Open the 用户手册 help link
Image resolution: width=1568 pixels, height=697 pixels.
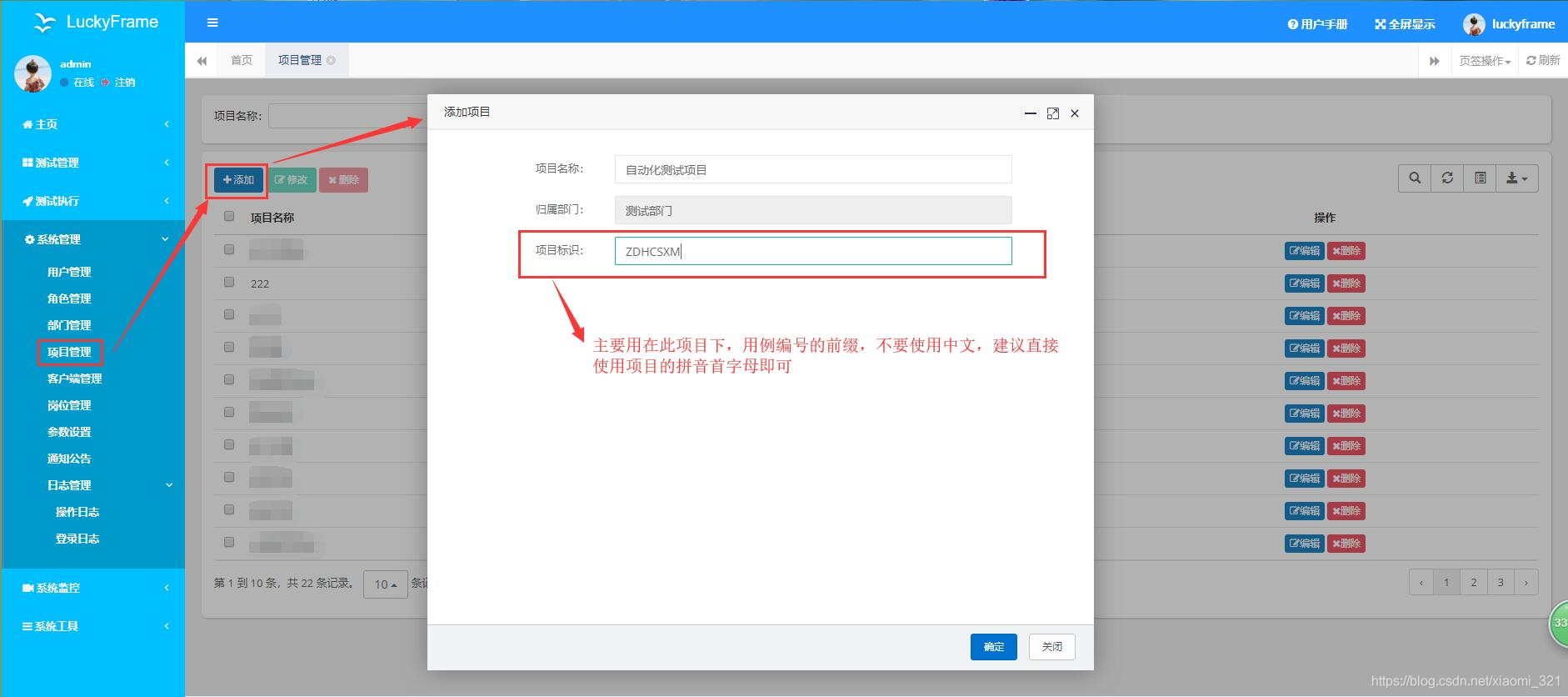(1317, 24)
